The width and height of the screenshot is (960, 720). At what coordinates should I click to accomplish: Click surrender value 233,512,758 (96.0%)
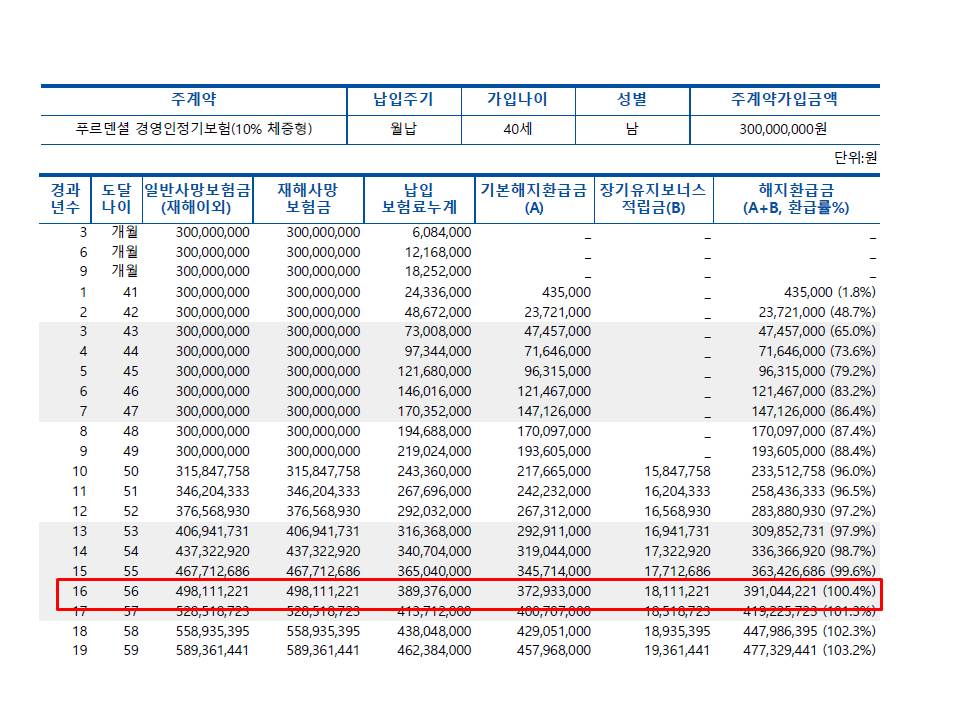814,471
